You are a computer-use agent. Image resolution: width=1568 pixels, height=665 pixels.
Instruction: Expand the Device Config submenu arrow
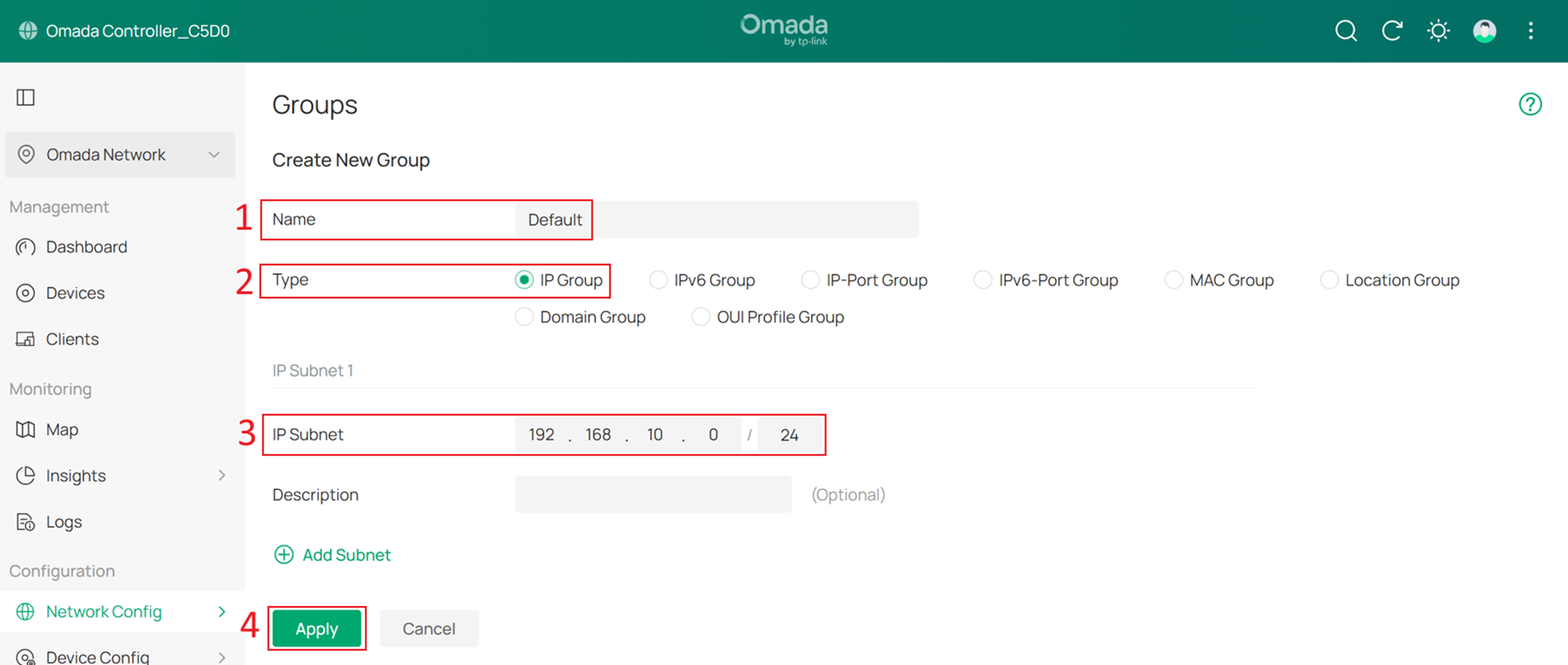tap(222, 657)
